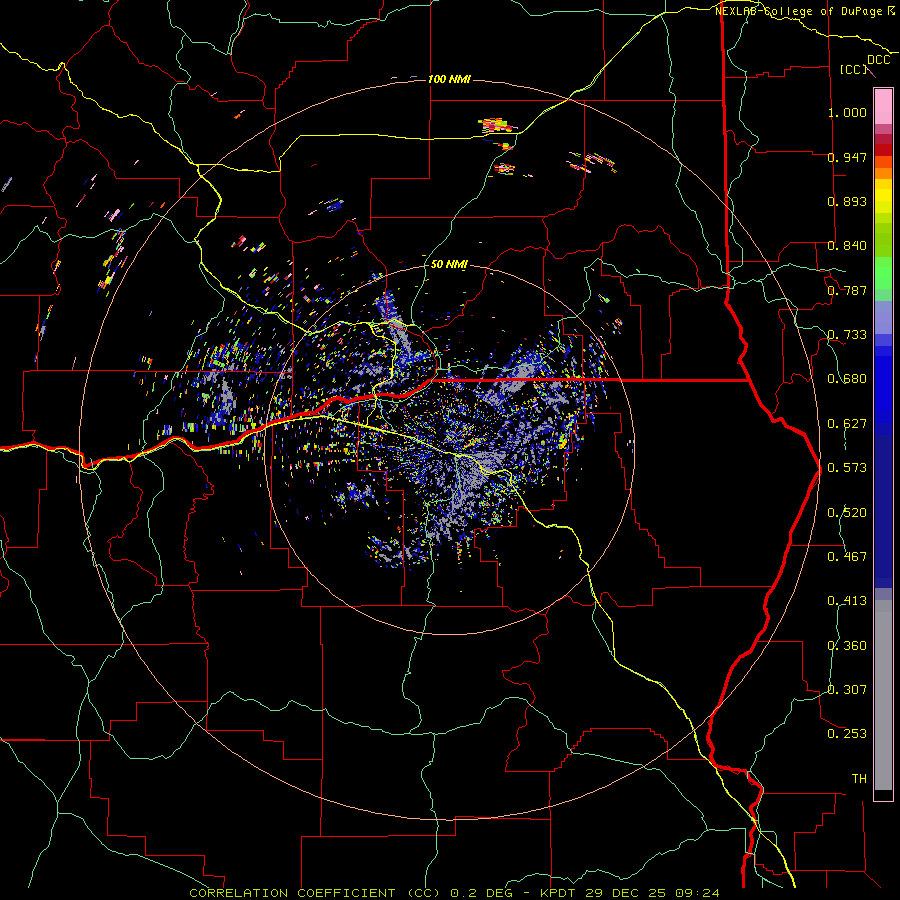Viewport: 900px width, 900px height.
Task: Click the 0.413 legend value
Action: pyautogui.click(x=847, y=601)
